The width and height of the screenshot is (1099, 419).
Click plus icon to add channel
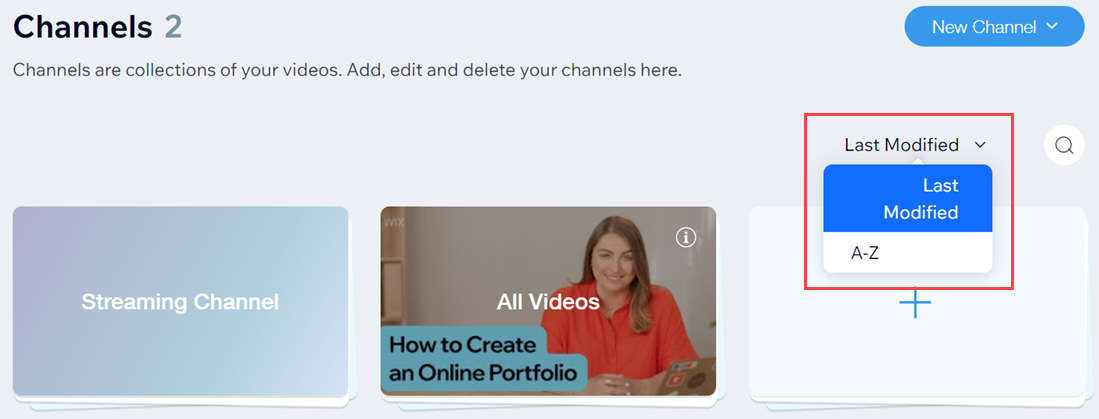point(915,302)
